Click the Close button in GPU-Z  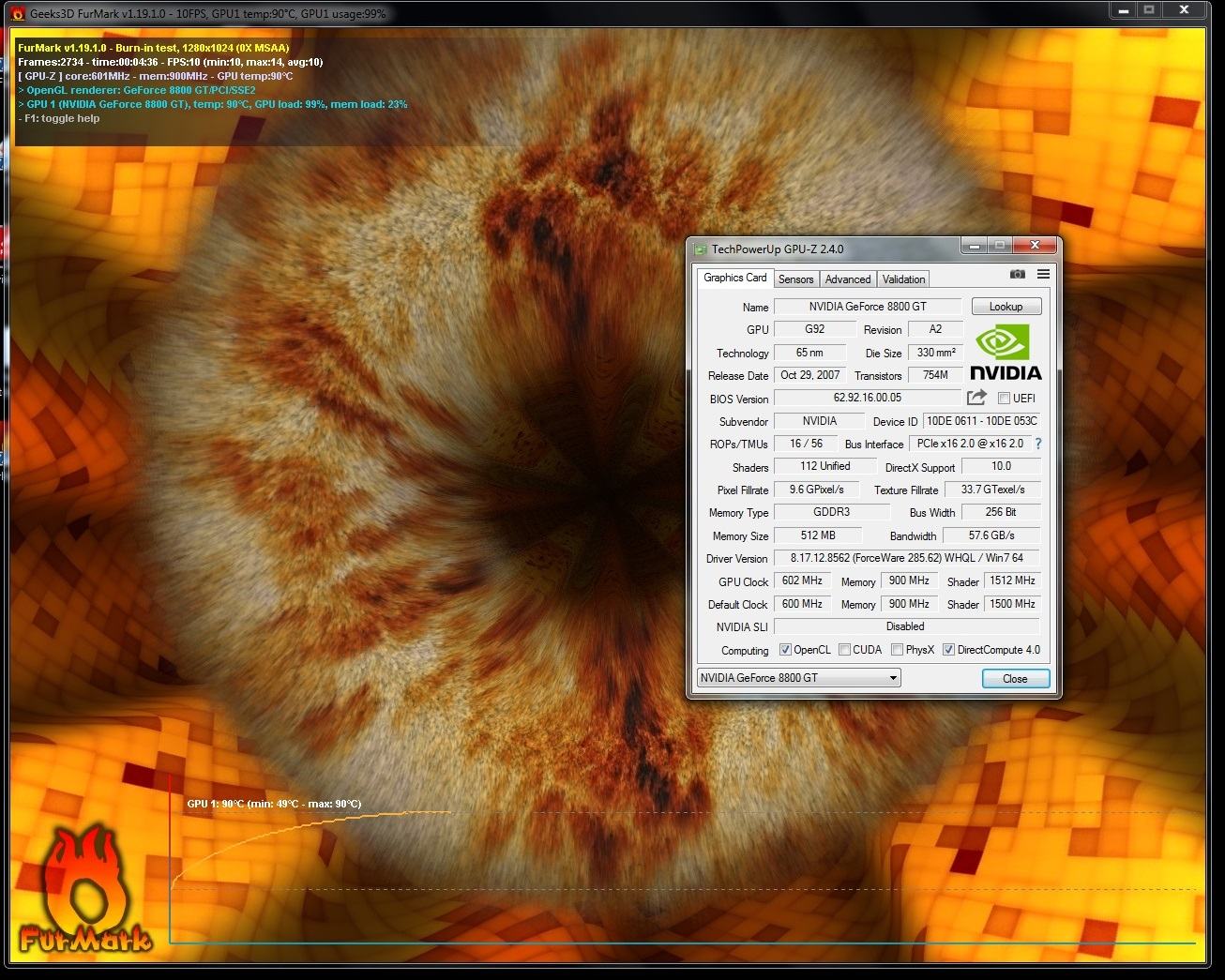(1015, 678)
